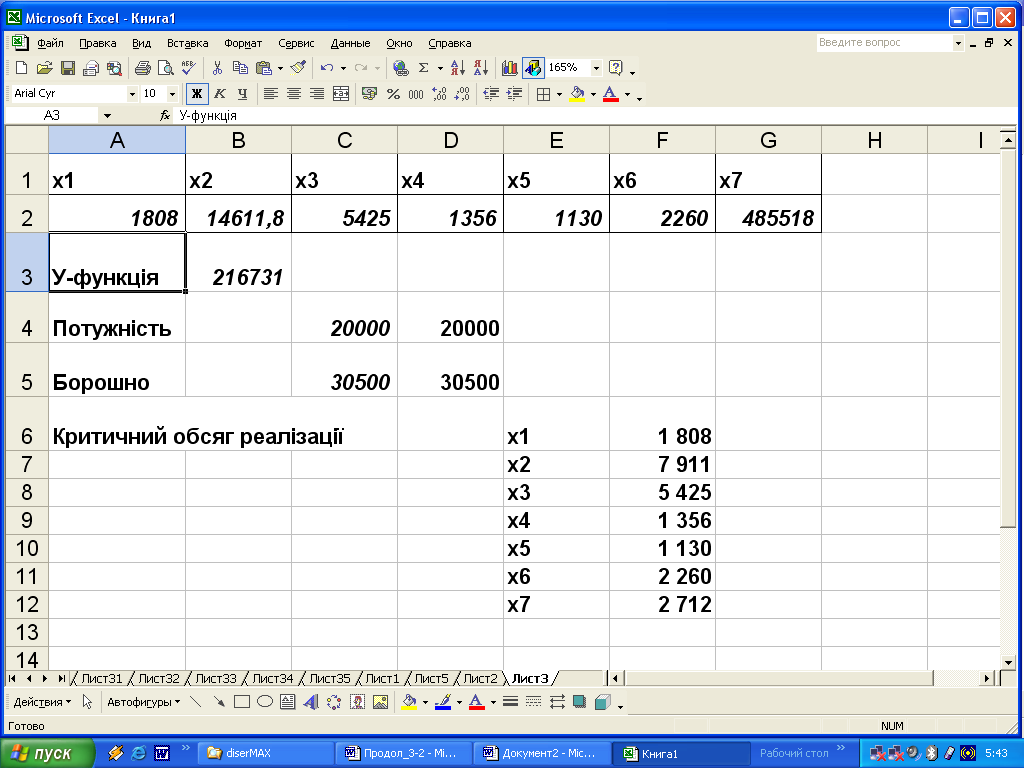
Task: Apply AutoSum with the sigma icon
Action: 423,68
